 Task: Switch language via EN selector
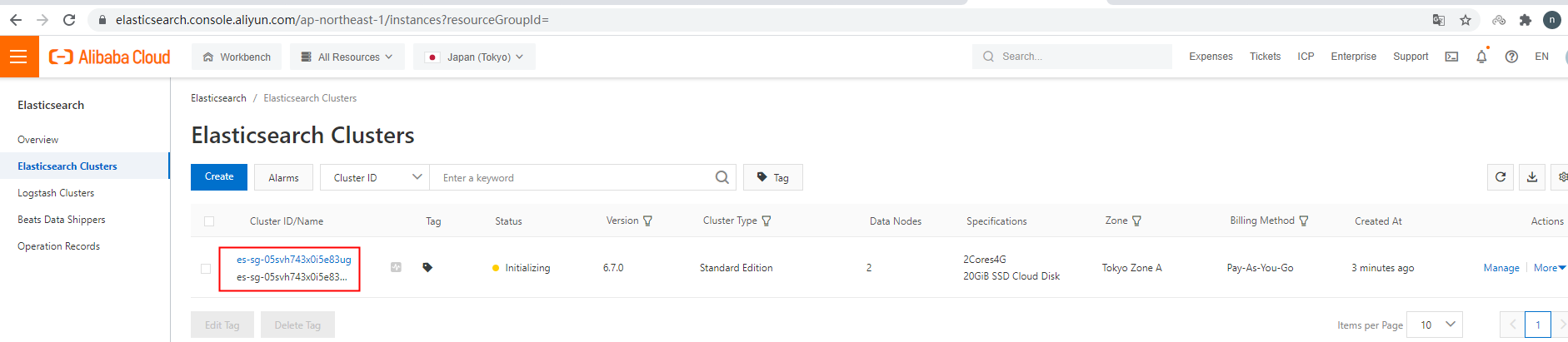pyautogui.click(x=1541, y=57)
